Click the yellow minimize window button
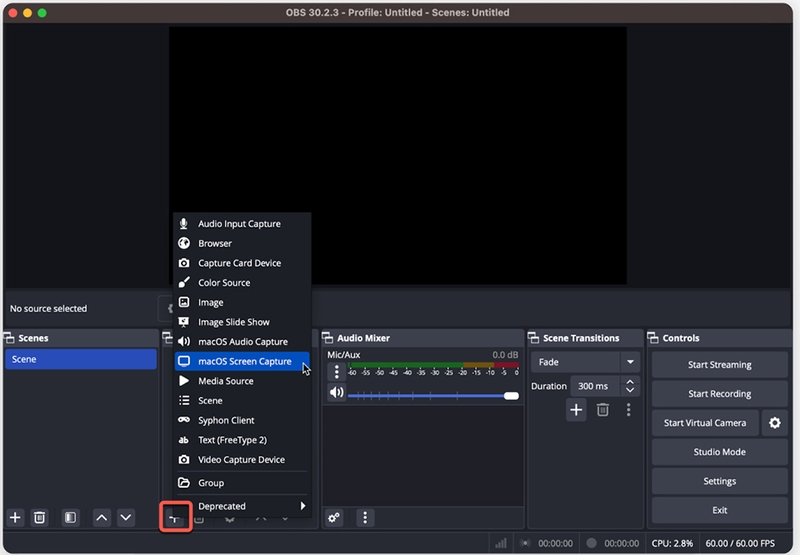The width and height of the screenshot is (800, 555). [x=28, y=13]
